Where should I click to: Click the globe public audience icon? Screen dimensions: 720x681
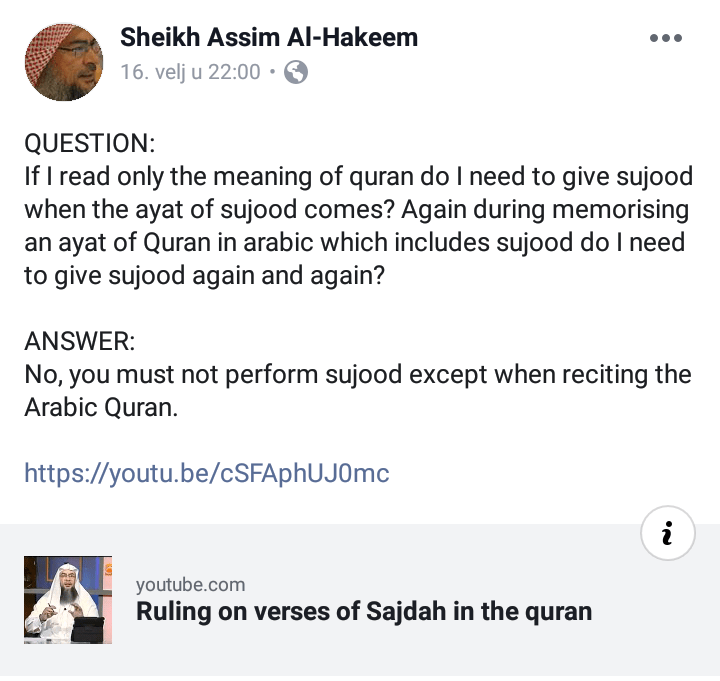(295, 72)
